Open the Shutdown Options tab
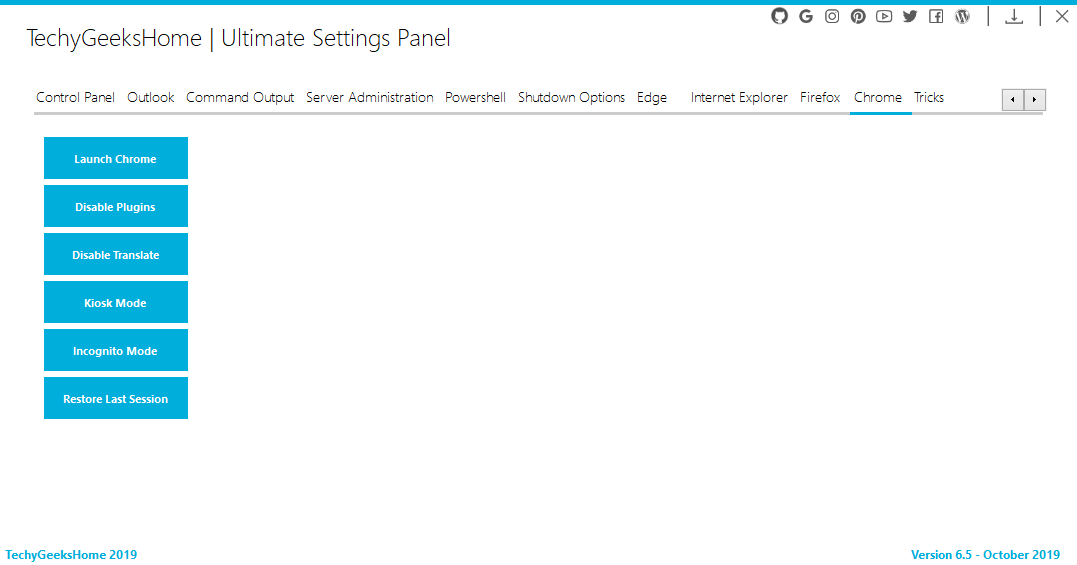The image size is (1077, 565). coord(571,97)
